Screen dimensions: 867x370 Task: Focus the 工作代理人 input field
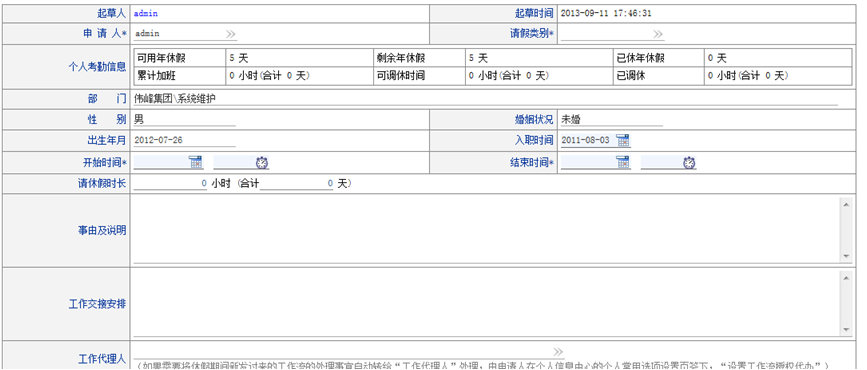click(x=342, y=351)
